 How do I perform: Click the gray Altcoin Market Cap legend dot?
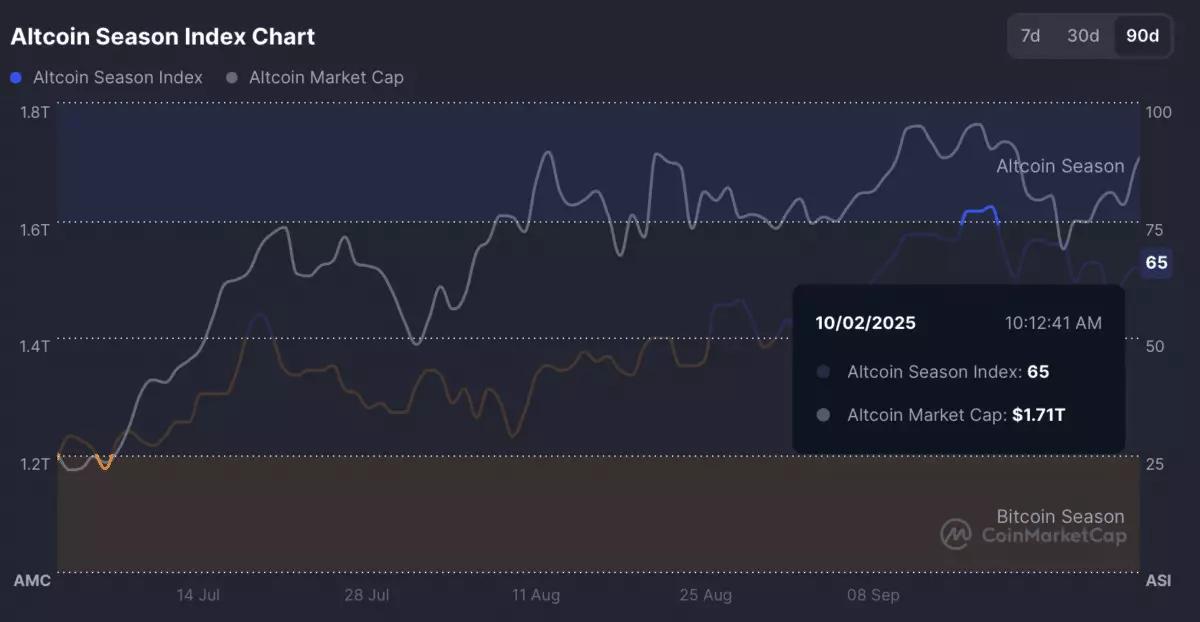232,77
